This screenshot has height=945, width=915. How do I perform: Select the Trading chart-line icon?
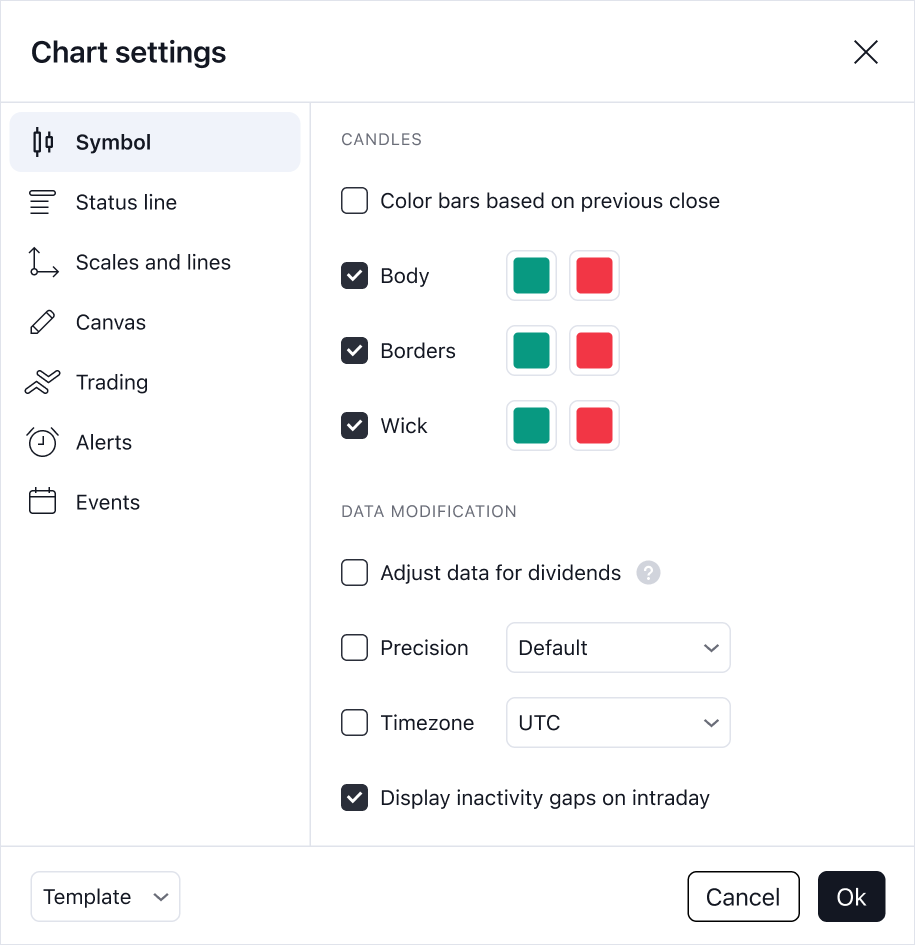click(42, 382)
